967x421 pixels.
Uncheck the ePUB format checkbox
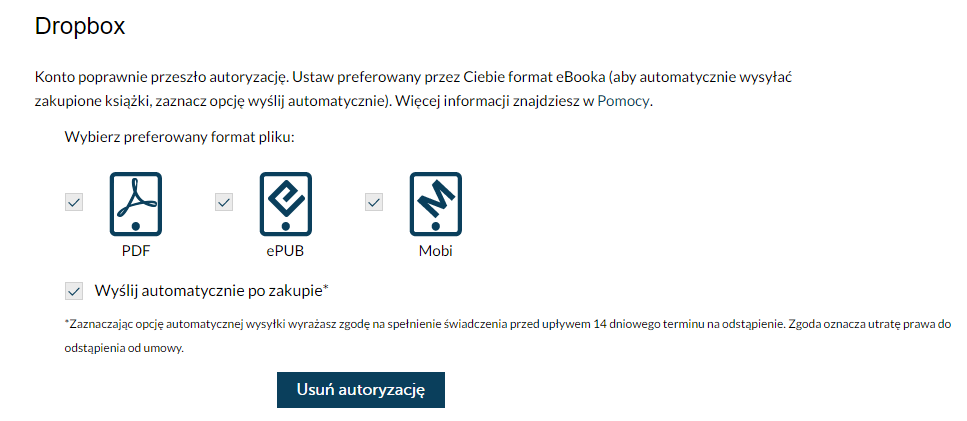224,202
